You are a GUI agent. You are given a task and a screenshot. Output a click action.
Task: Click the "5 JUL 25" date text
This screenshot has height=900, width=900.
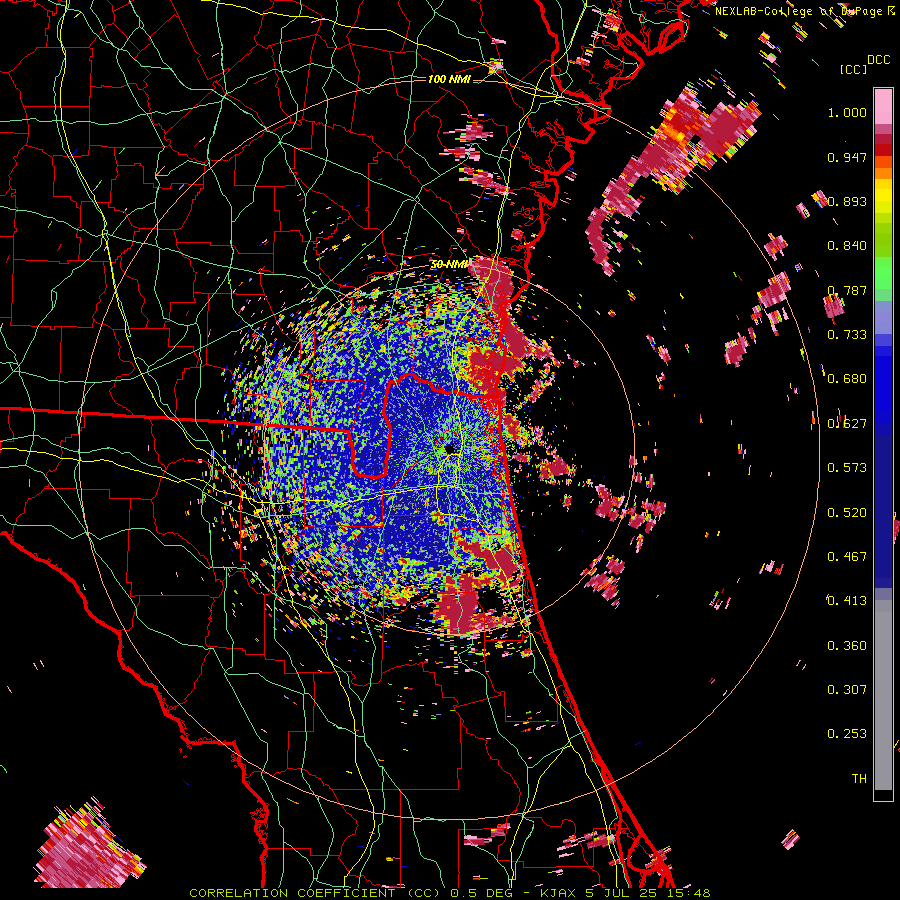tap(623, 893)
